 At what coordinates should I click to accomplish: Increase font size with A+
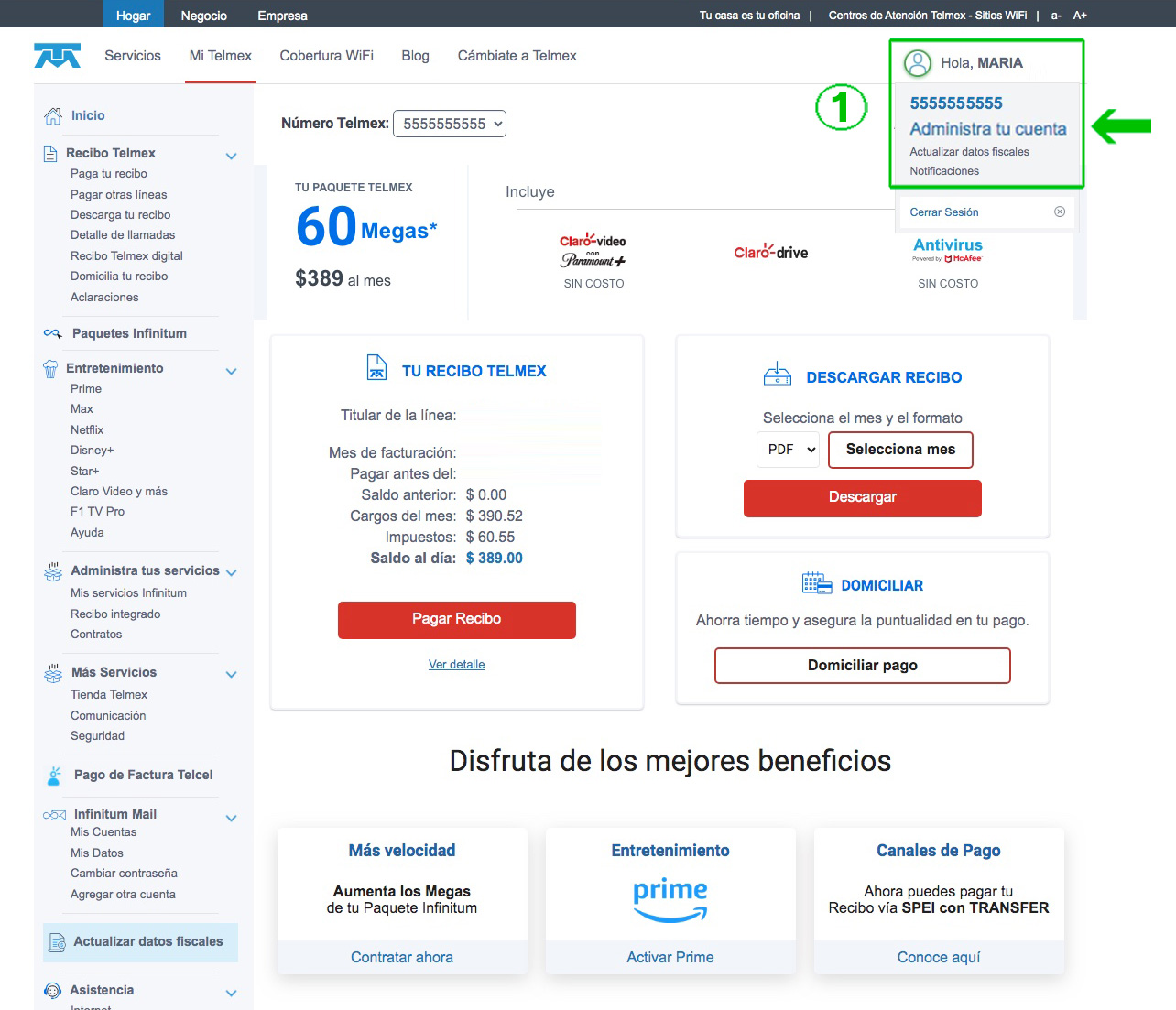pos(1080,15)
